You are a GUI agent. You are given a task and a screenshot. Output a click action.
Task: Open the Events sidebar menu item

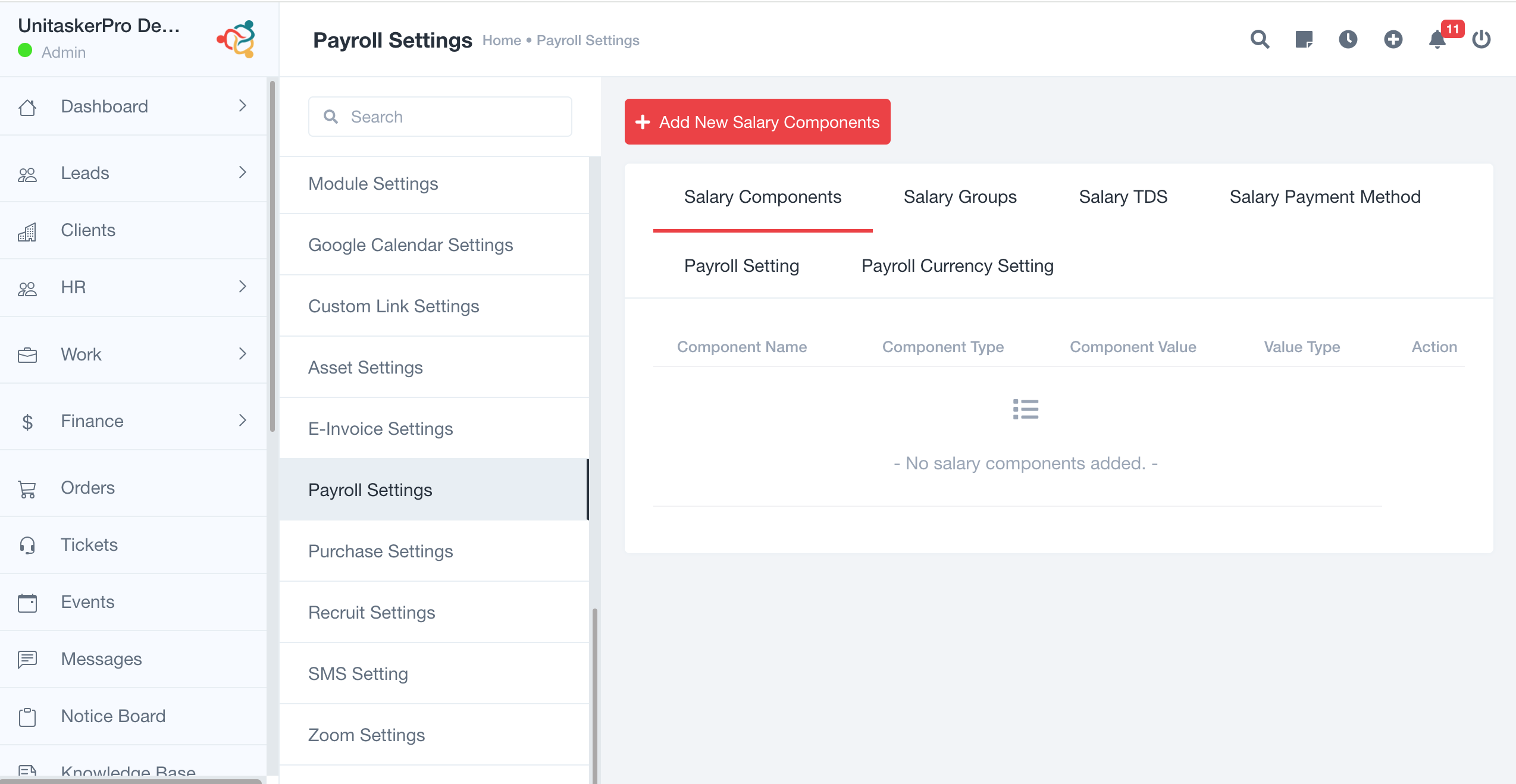pos(133,602)
